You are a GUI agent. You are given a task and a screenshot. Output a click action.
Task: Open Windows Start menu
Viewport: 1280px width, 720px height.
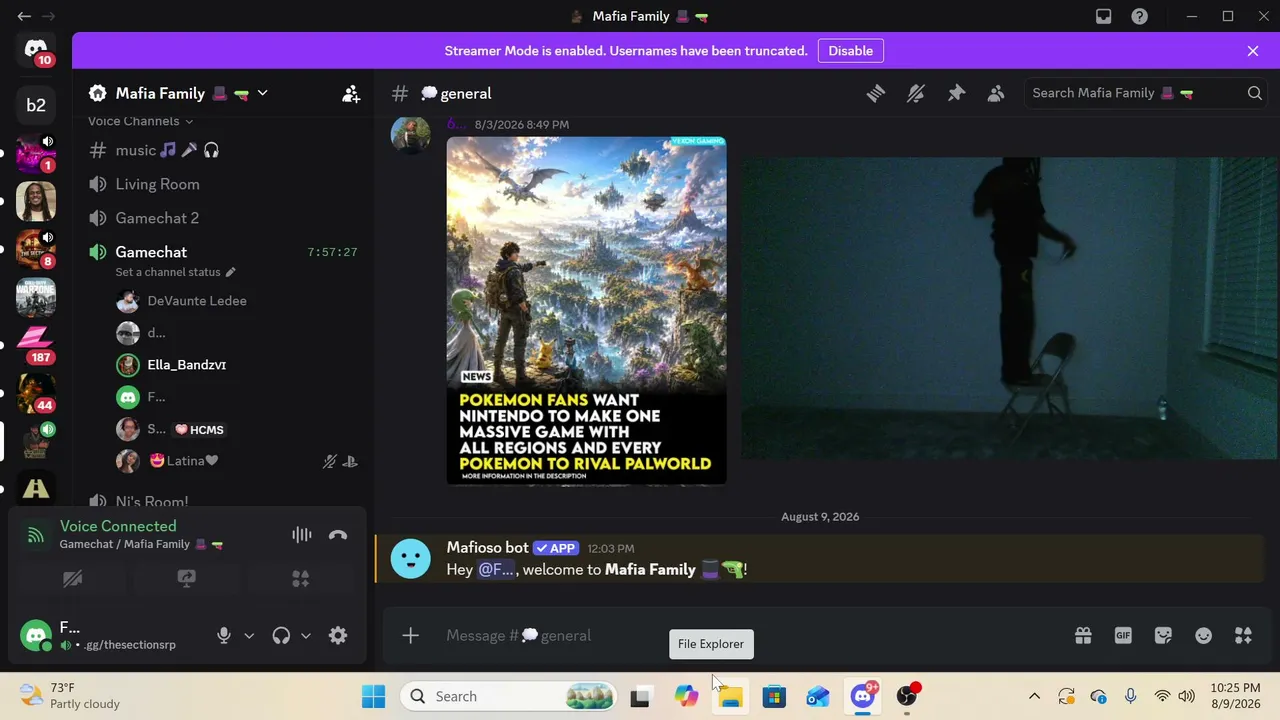click(x=374, y=696)
